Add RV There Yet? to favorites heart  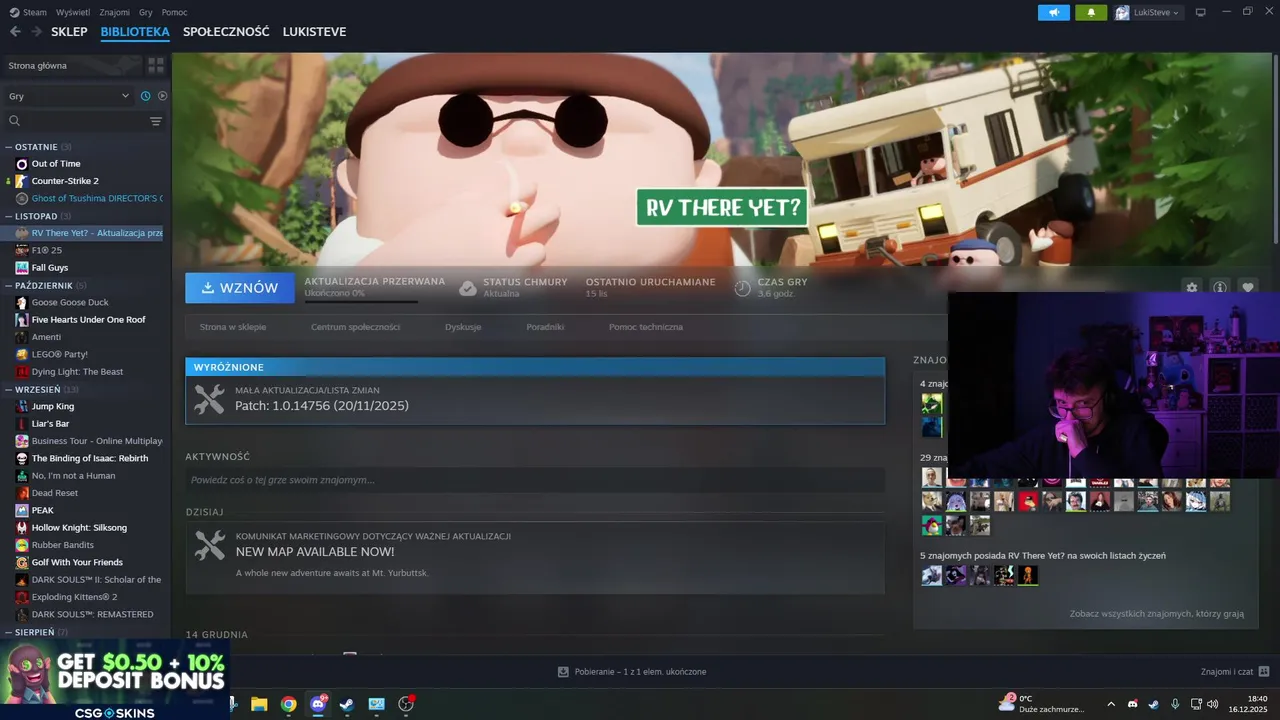click(x=1248, y=288)
